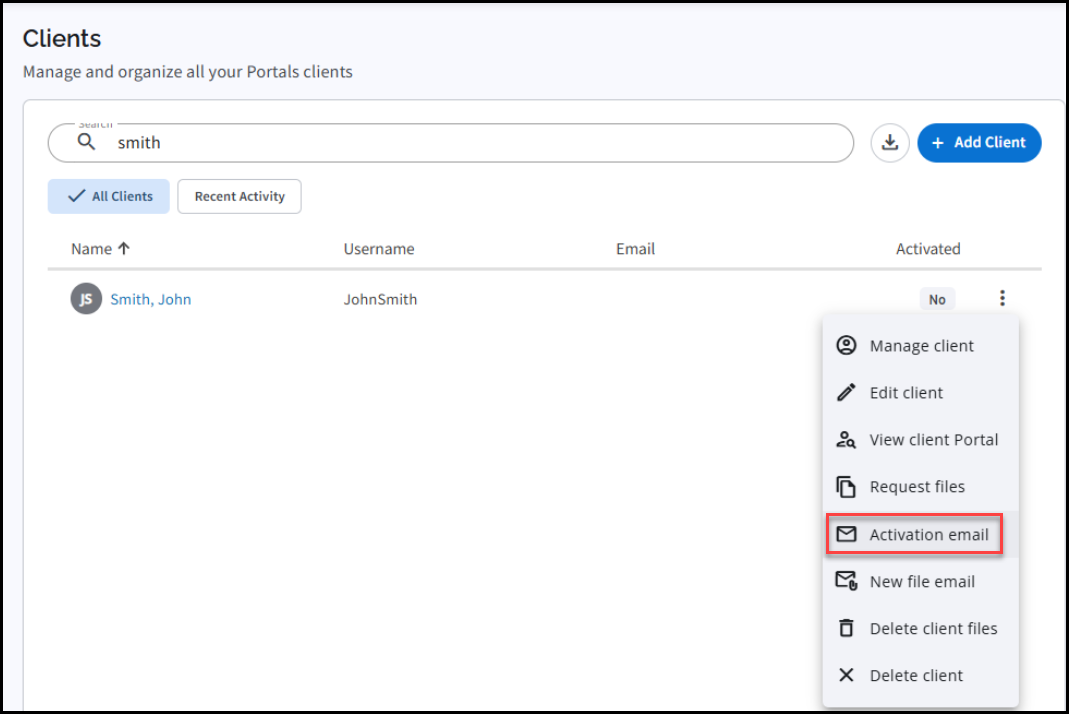Image resolution: width=1069 pixels, height=714 pixels.
Task: Toggle the Recent Activity filter
Action: (239, 197)
